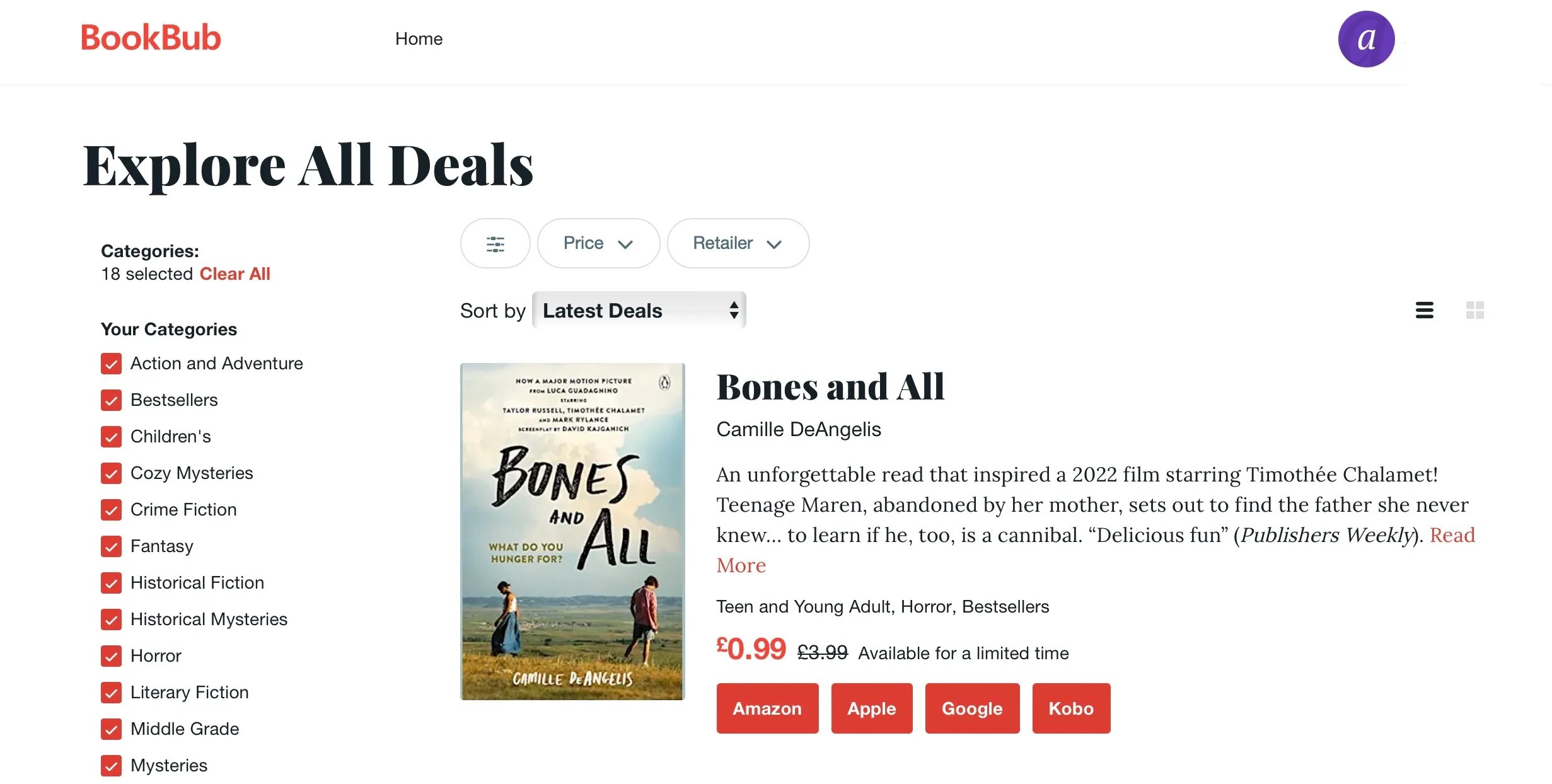Buy Bones and All on Amazon
The width and height of the screenshot is (1552, 784).
pyautogui.click(x=767, y=708)
